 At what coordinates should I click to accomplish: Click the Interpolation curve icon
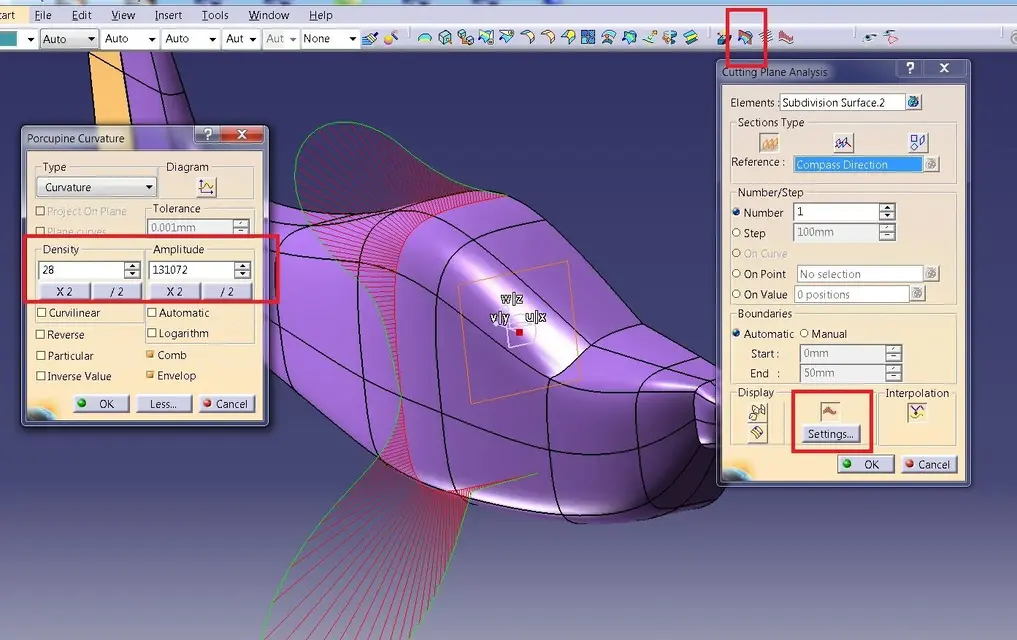coord(916,412)
